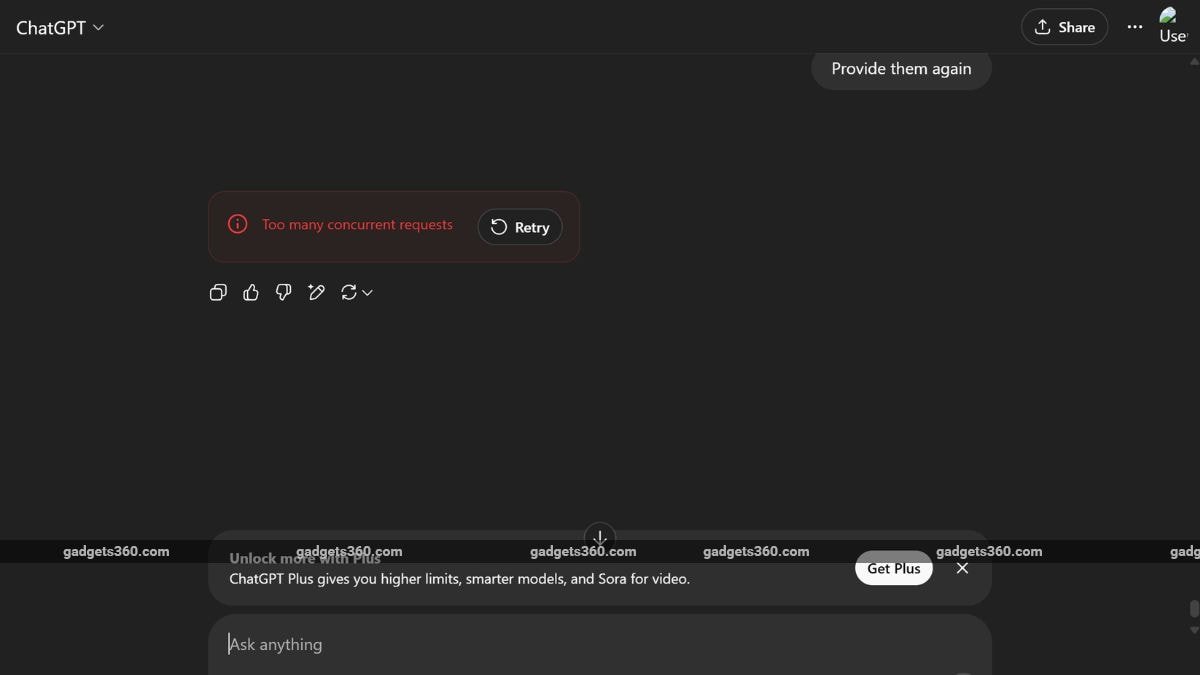Click the scrollbar down arrow
The width and height of the screenshot is (1200, 675).
(1194, 630)
